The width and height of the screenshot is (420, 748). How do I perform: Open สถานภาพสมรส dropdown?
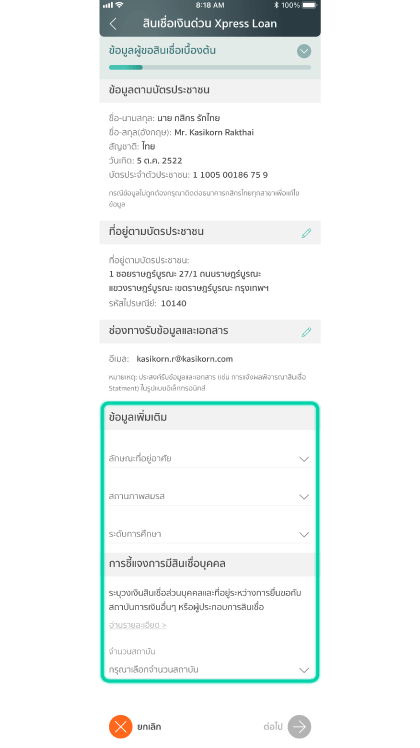coord(210,496)
